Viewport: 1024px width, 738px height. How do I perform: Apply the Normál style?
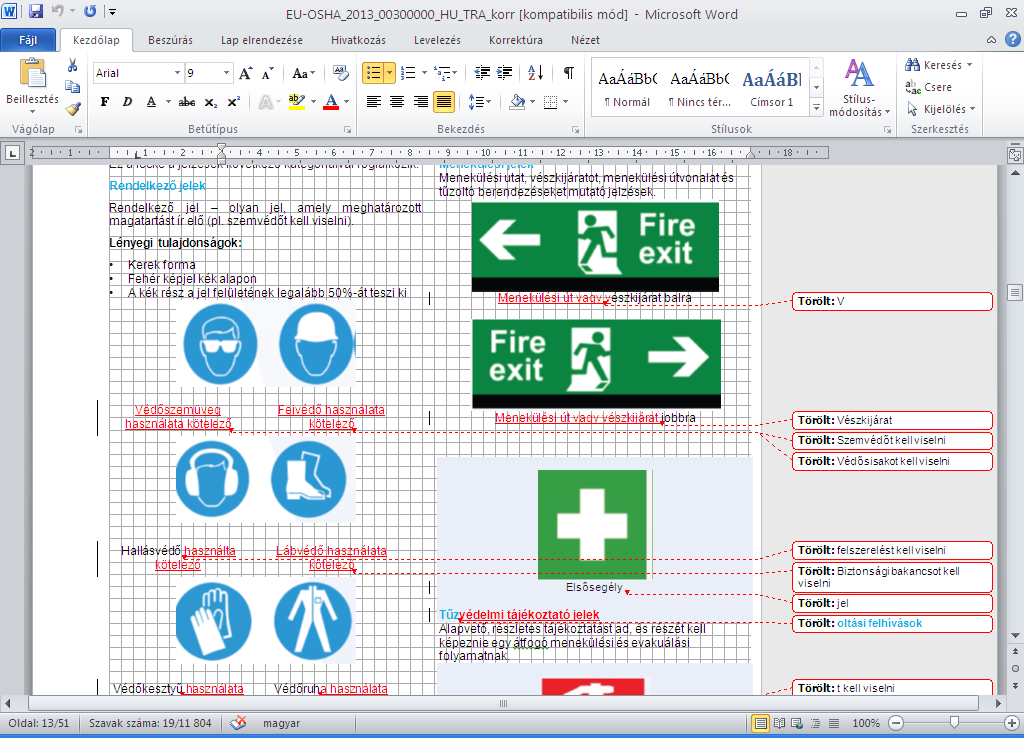tap(628, 88)
